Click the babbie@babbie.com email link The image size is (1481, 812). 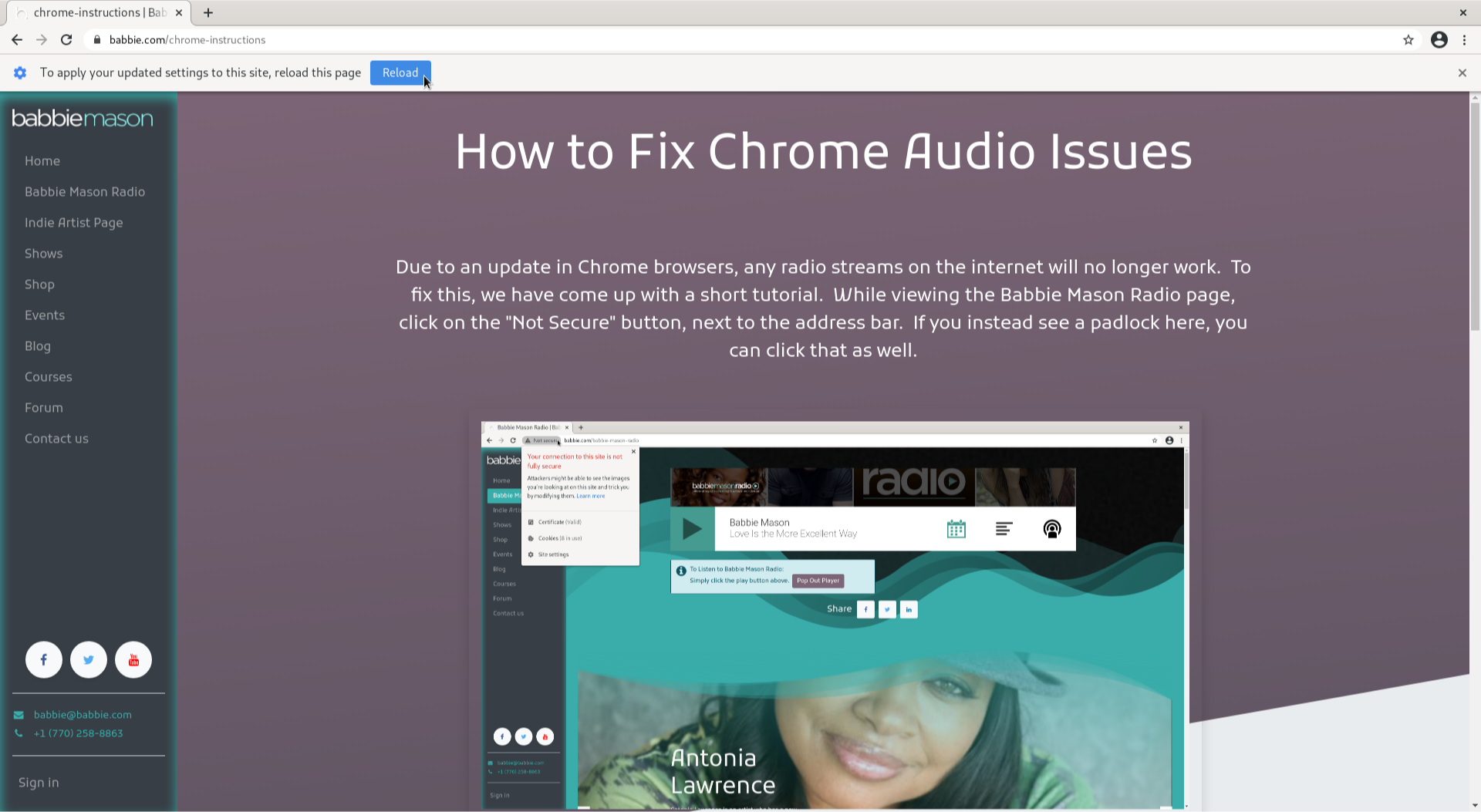click(x=83, y=715)
